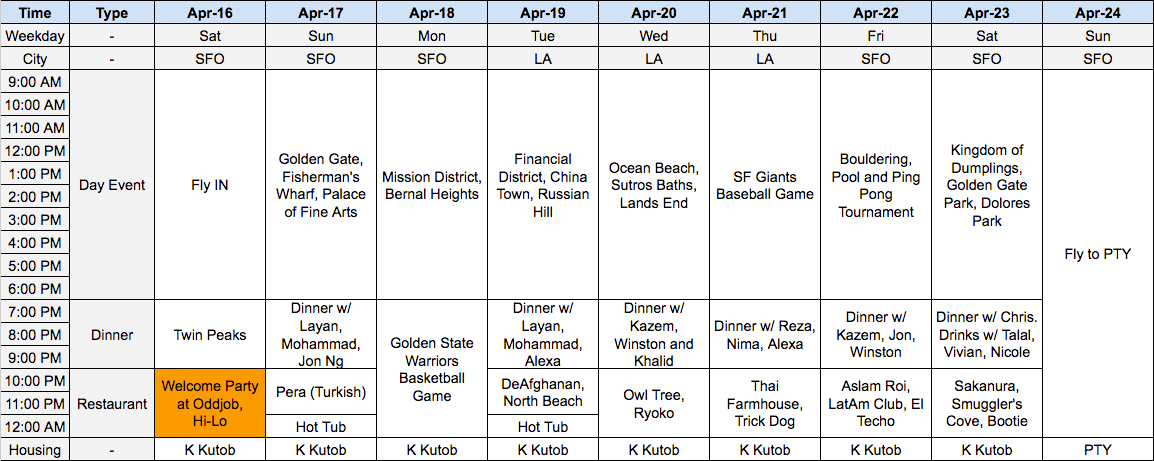Select the Bouldering, Pool and Ping Pong cell
Screen dimensions: 1154x461
pyautogui.click(x=876, y=185)
